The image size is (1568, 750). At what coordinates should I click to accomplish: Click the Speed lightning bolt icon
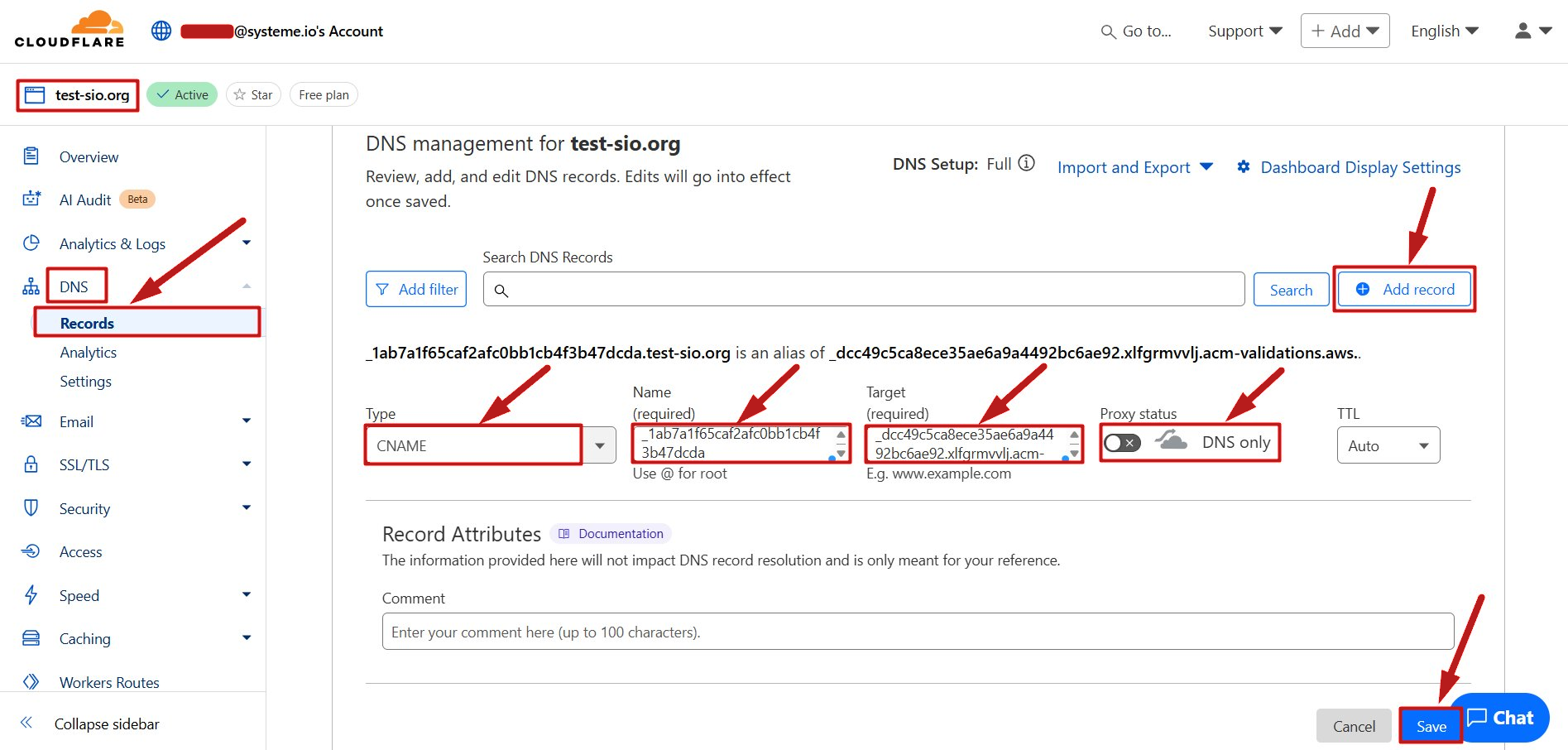(x=31, y=595)
